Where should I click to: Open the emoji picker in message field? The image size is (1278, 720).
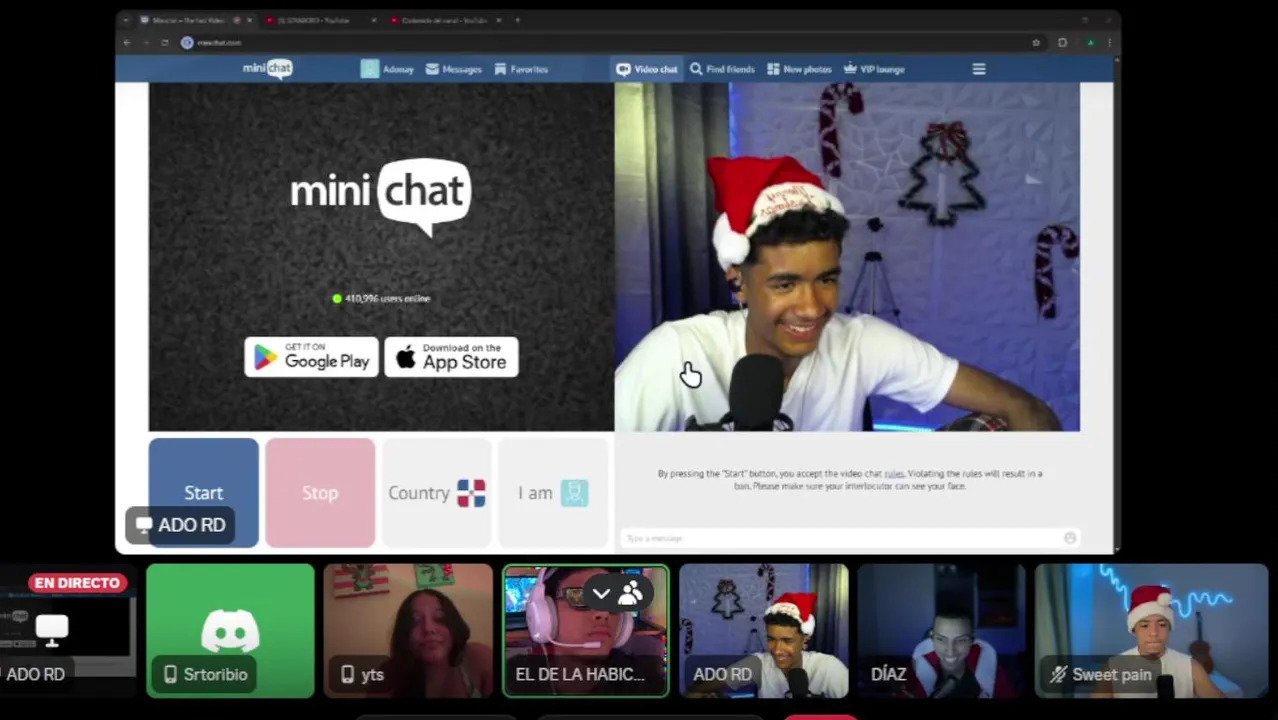click(x=1070, y=538)
